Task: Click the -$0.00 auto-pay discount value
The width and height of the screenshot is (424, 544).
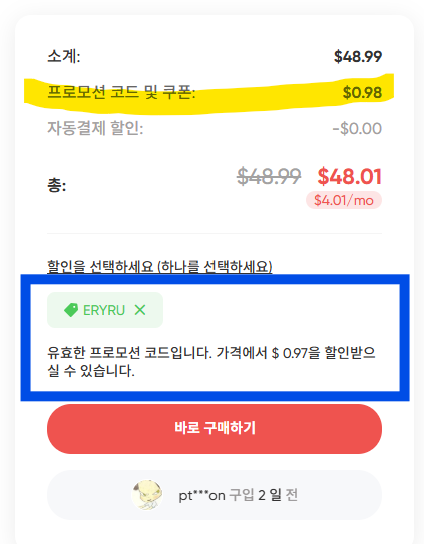Action: pyautogui.click(x=357, y=128)
